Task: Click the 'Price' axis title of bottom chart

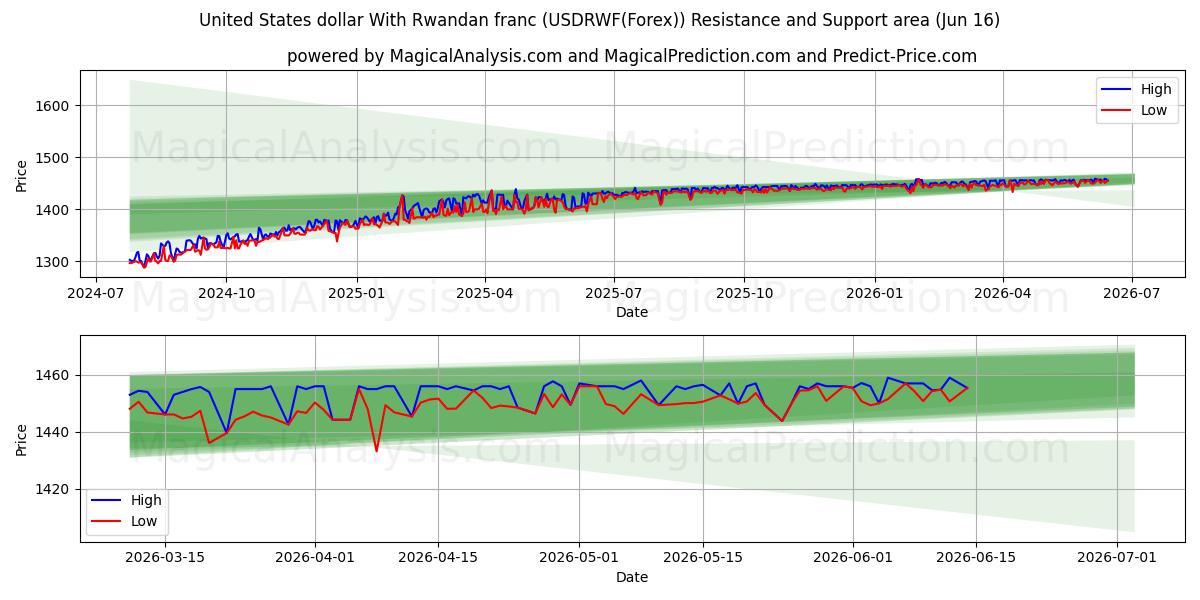Action: (22, 439)
